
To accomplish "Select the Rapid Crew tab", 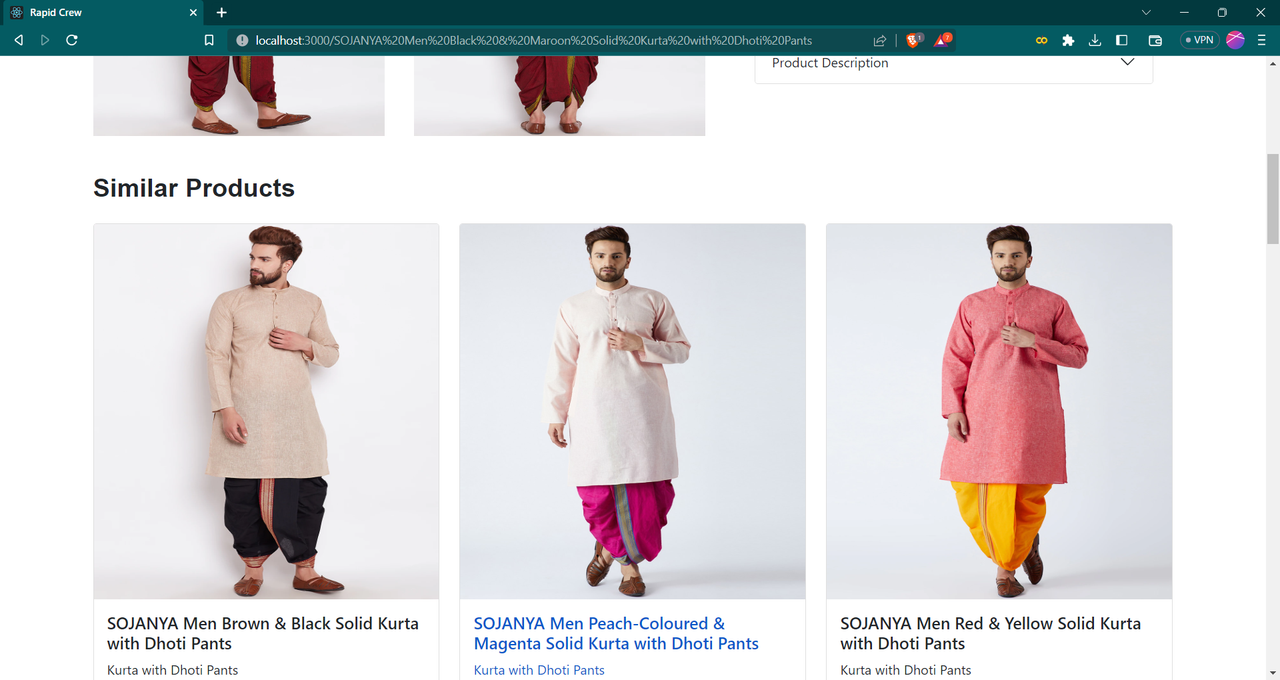I will pos(104,12).
